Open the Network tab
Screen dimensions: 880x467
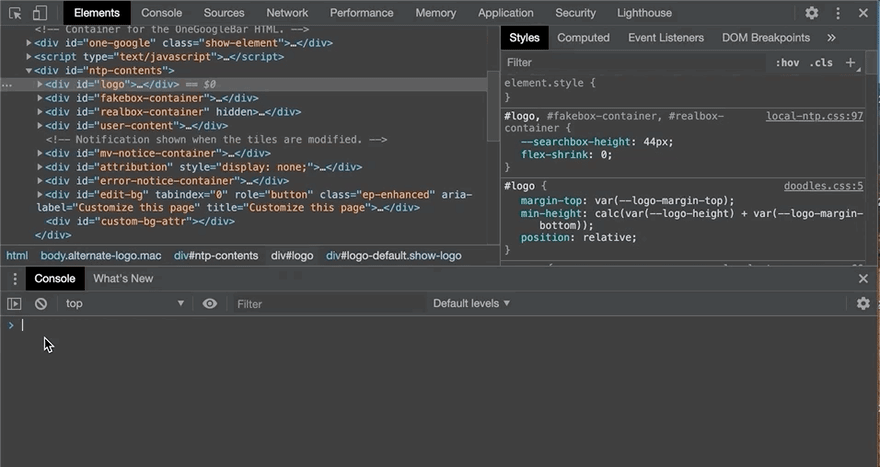(287, 13)
